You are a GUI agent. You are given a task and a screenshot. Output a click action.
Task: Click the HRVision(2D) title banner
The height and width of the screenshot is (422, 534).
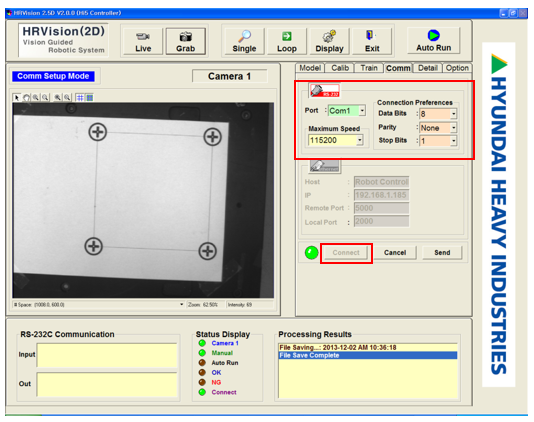click(x=63, y=40)
